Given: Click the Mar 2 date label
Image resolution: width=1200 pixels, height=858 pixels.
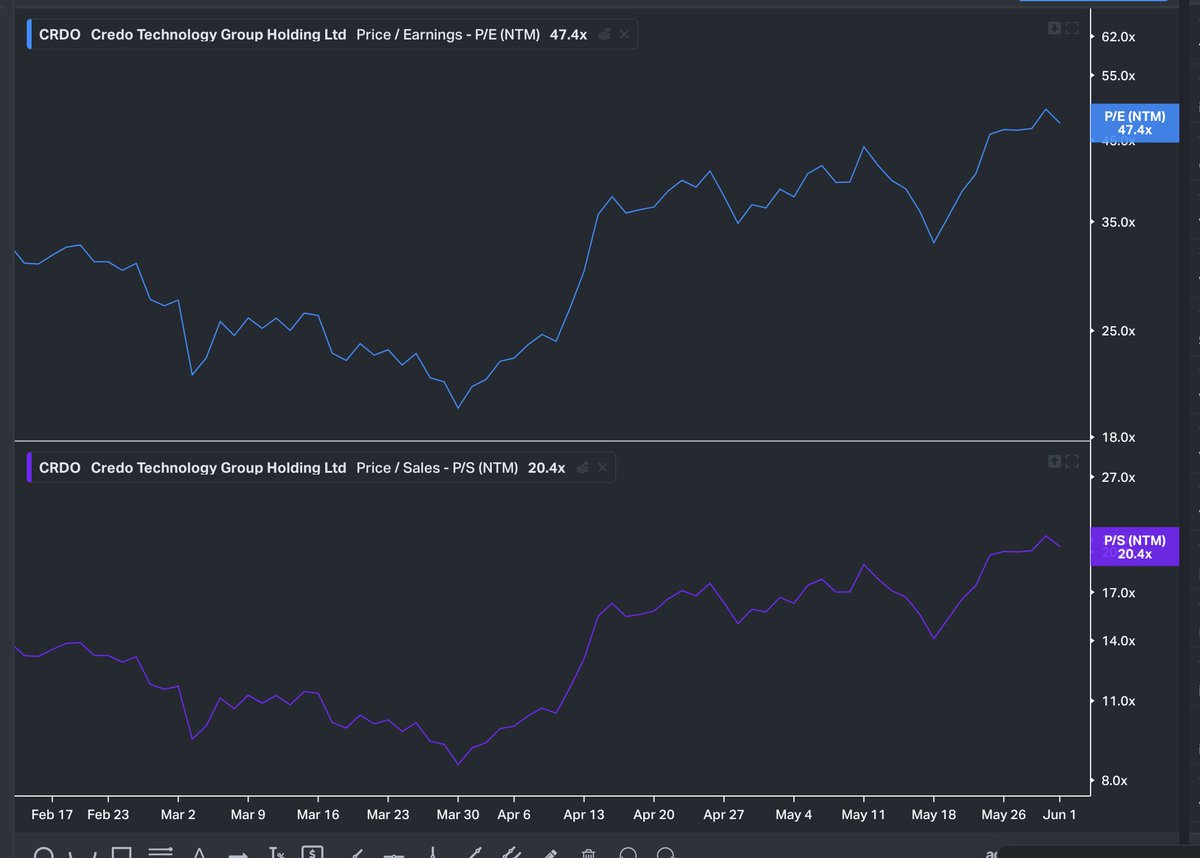Looking at the screenshot, I should click(x=178, y=815).
